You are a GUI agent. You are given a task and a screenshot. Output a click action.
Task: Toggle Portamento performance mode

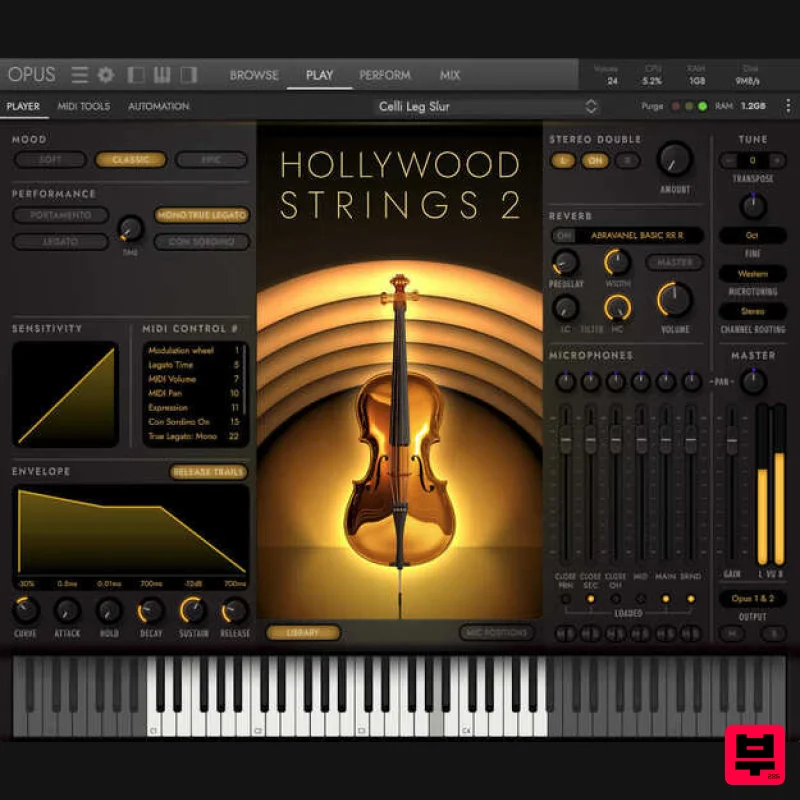(61, 215)
